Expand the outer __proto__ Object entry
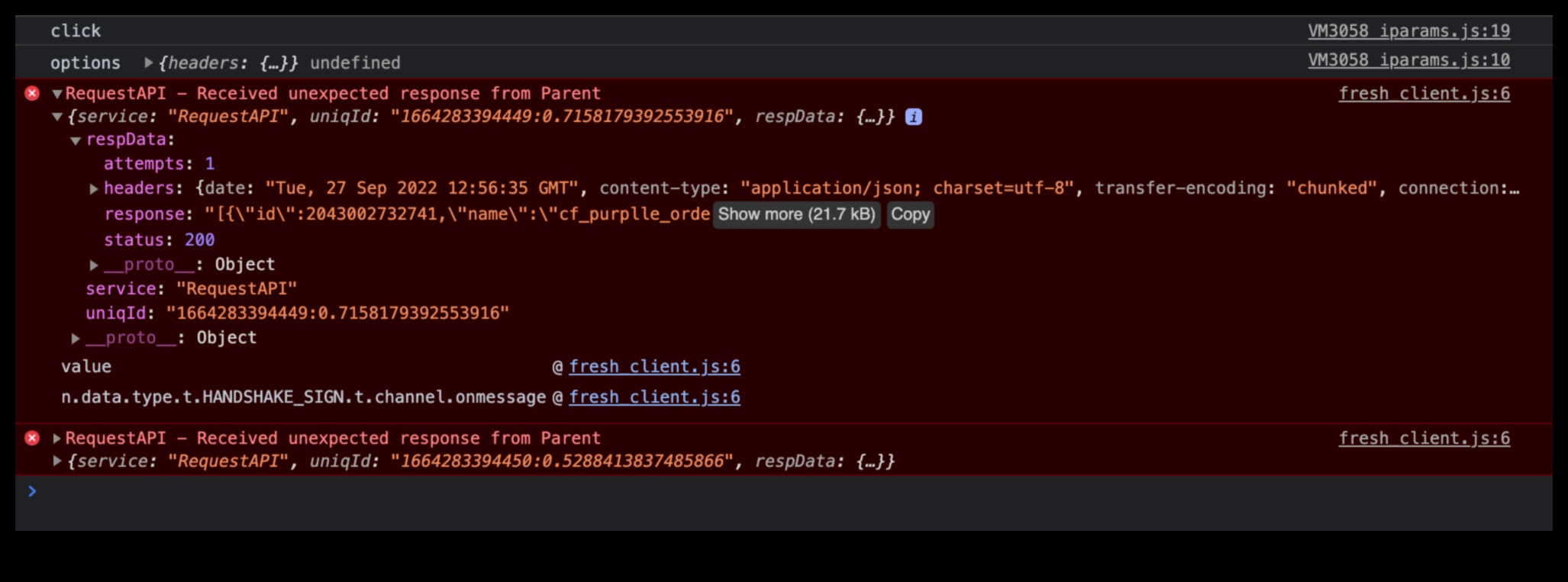The width and height of the screenshot is (1568, 582). click(x=76, y=339)
